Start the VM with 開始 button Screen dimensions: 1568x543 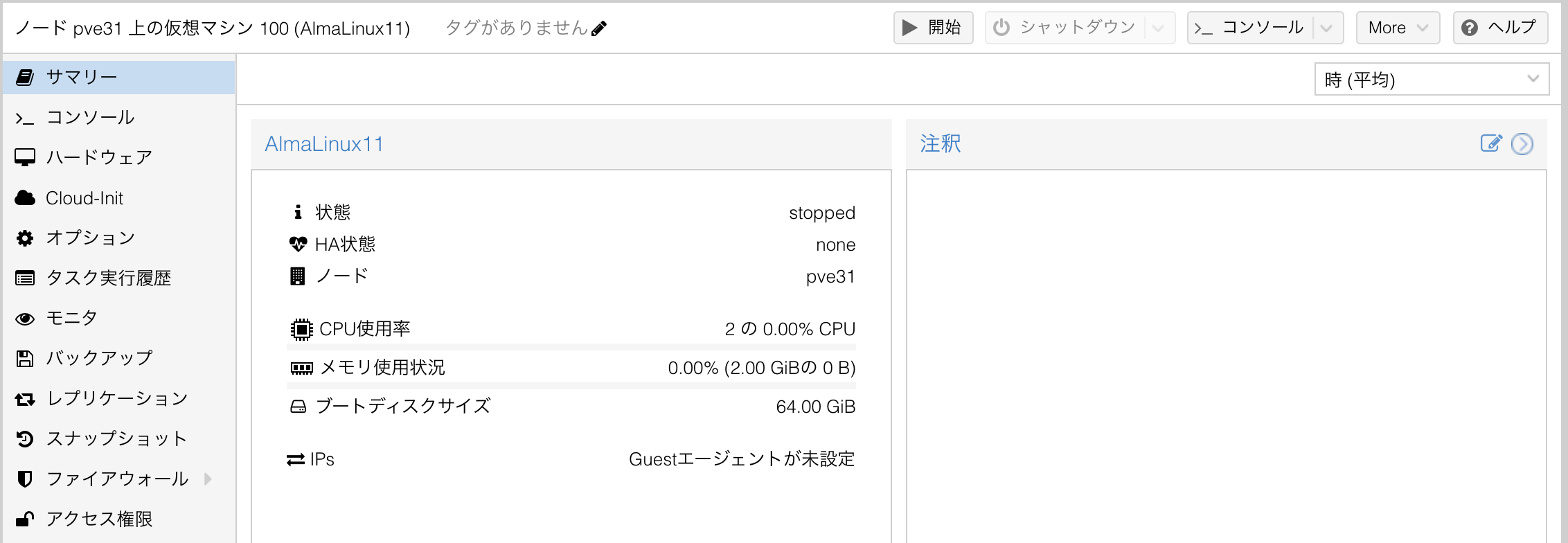click(933, 28)
